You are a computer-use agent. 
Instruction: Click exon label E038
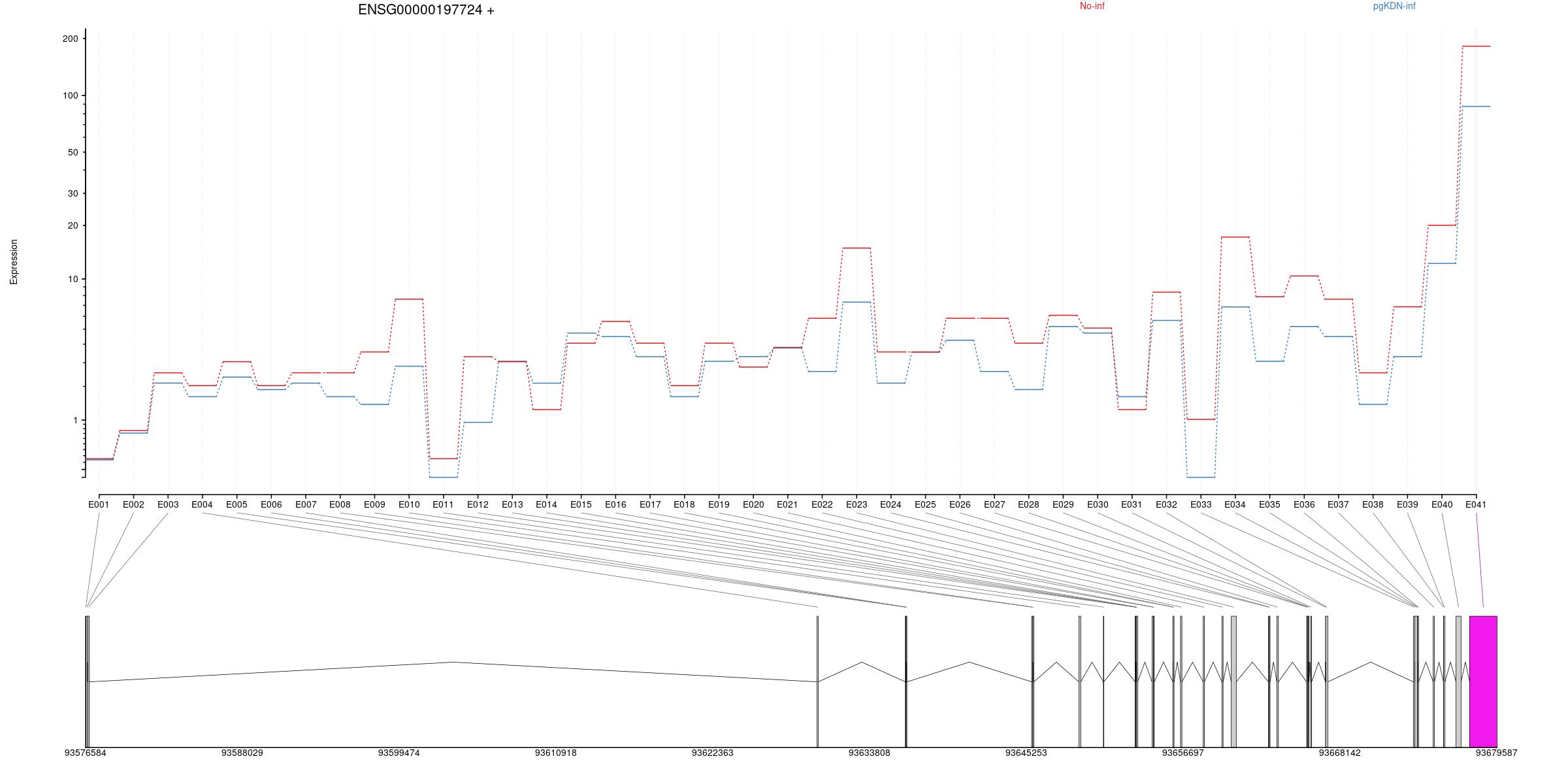[x=1373, y=504]
